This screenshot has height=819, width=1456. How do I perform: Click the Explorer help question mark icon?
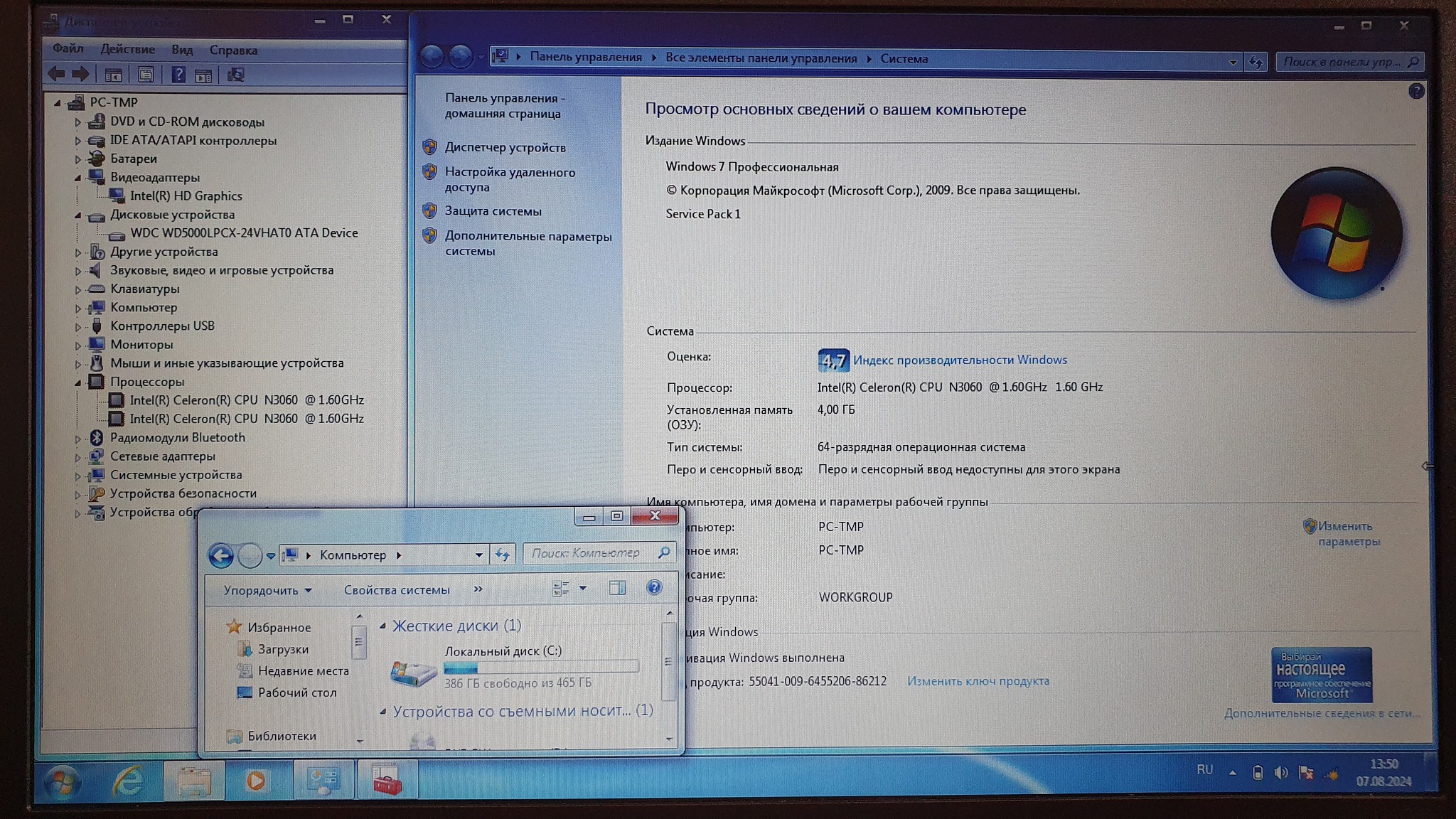point(654,588)
